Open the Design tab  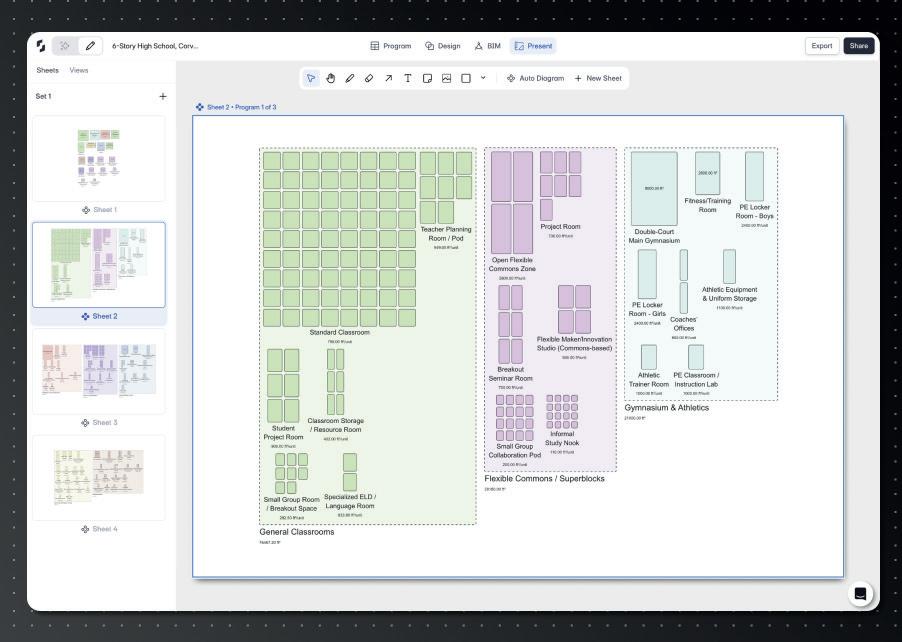pos(442,46)
